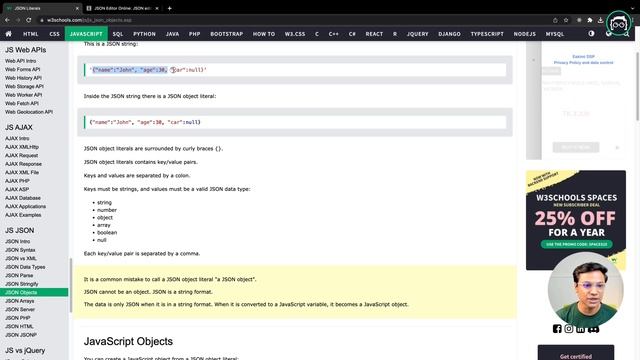This screenshot has height=360, width=640.
Task: Open JSON vs XML sidebar link
Action: pyautogui.click(x=21, y=258)
